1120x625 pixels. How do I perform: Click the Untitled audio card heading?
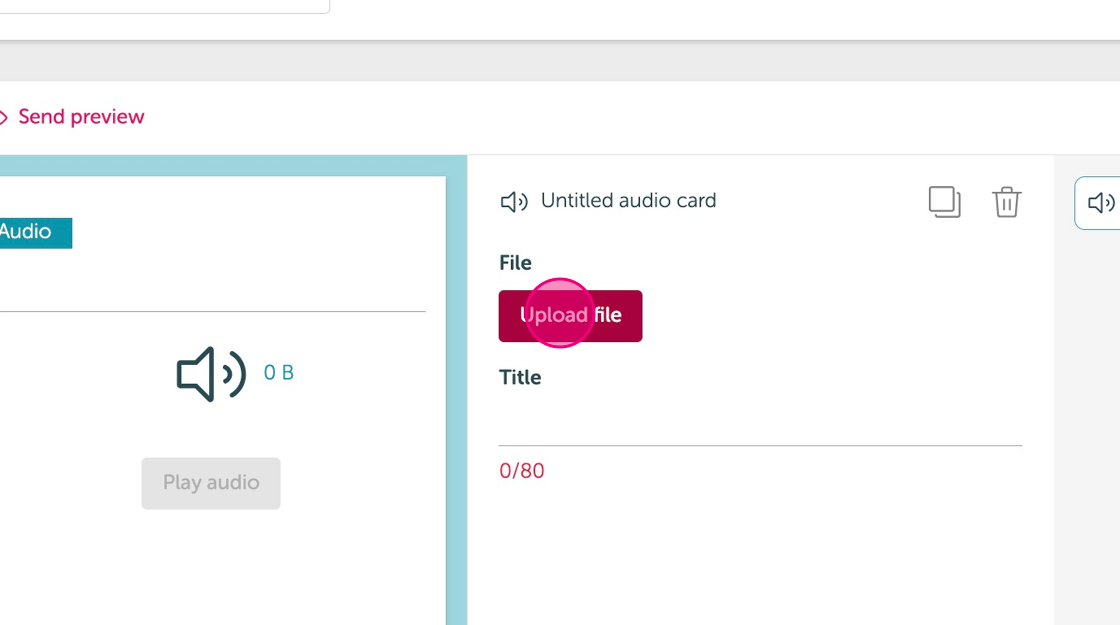pyautogui.click(x=628, y=201)
